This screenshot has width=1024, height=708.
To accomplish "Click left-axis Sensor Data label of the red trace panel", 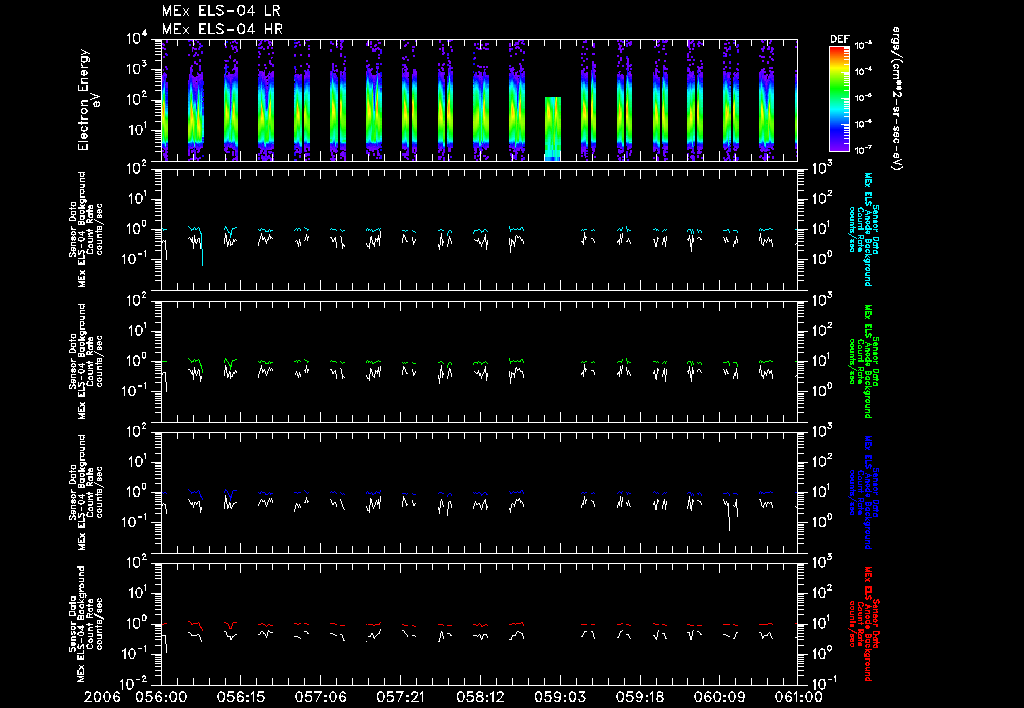I will click(x=86, y=624).
